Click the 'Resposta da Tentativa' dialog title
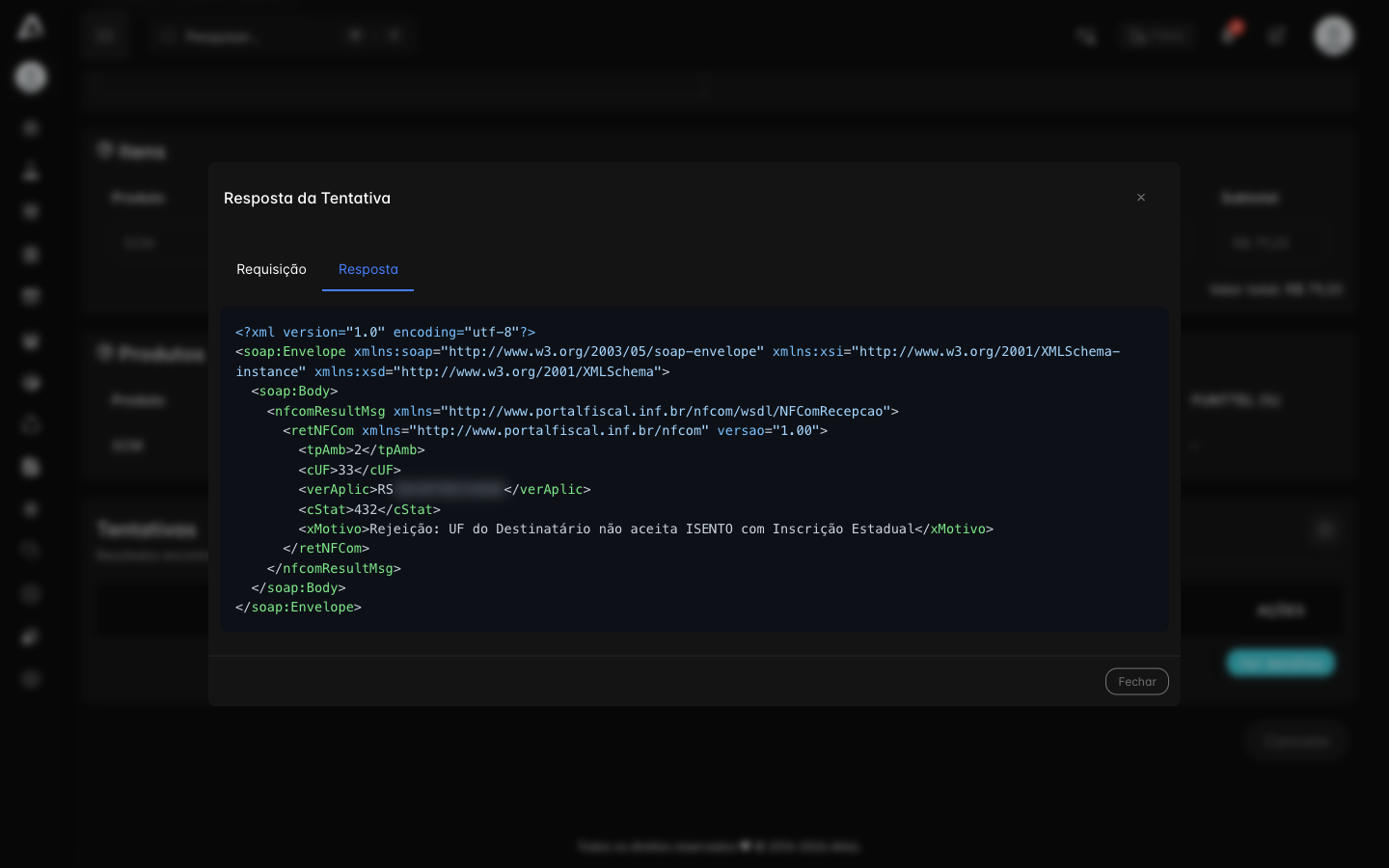 [x=307, y=198]
